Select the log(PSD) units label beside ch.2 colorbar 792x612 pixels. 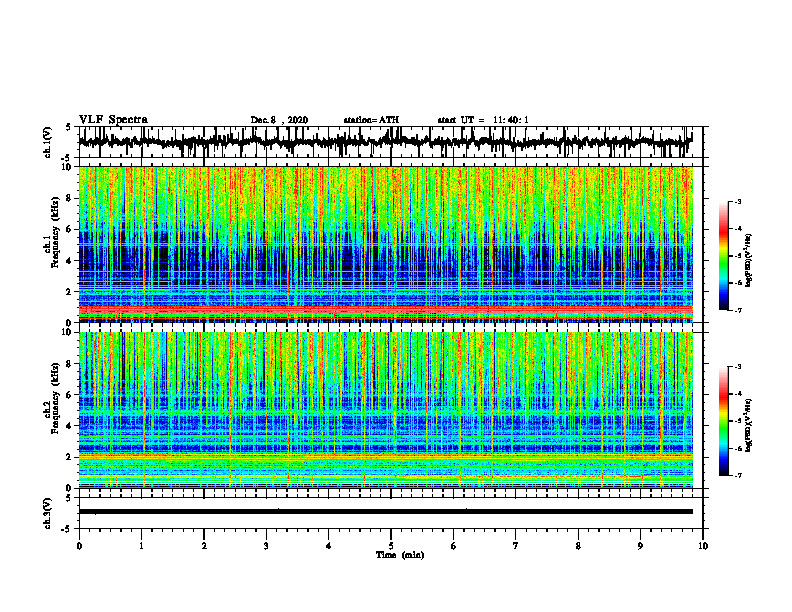click(749, 425)
